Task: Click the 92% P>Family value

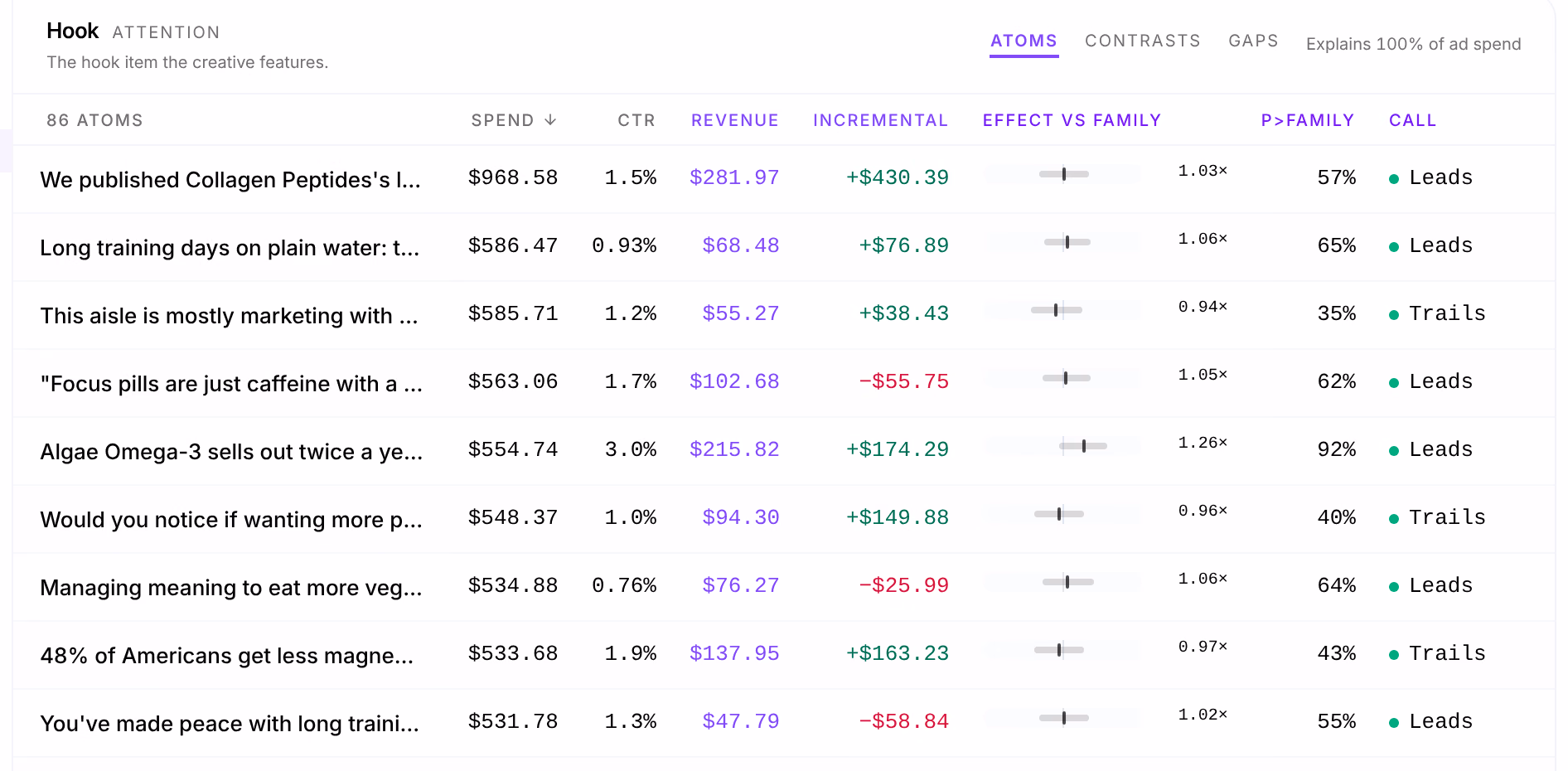Action: pos(1337,449)
